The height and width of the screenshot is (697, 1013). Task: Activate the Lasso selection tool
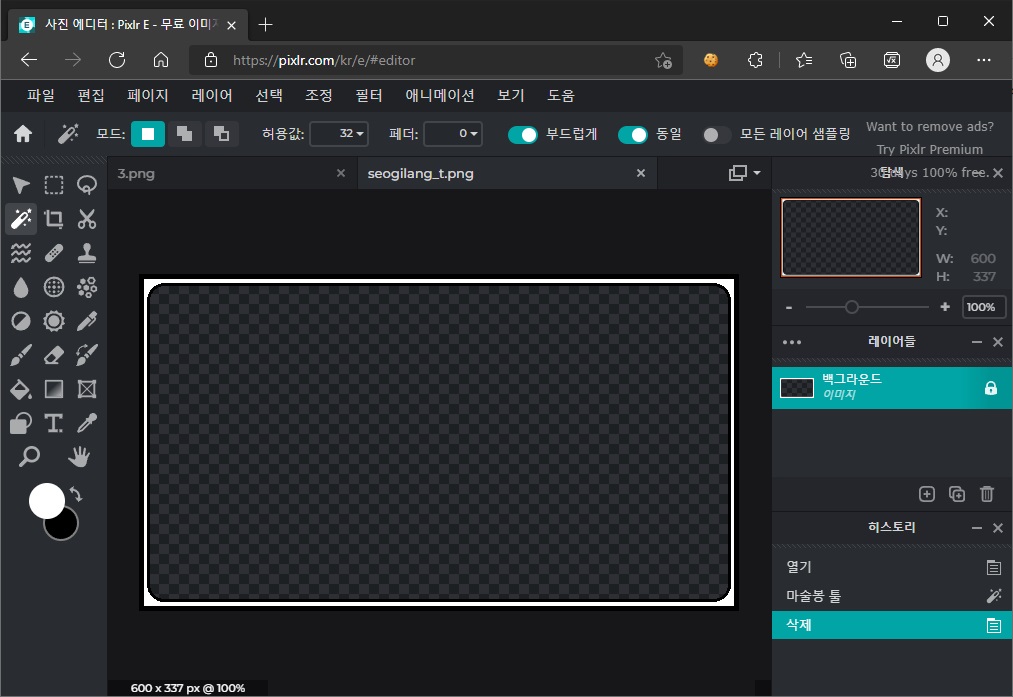click(87, 185)
